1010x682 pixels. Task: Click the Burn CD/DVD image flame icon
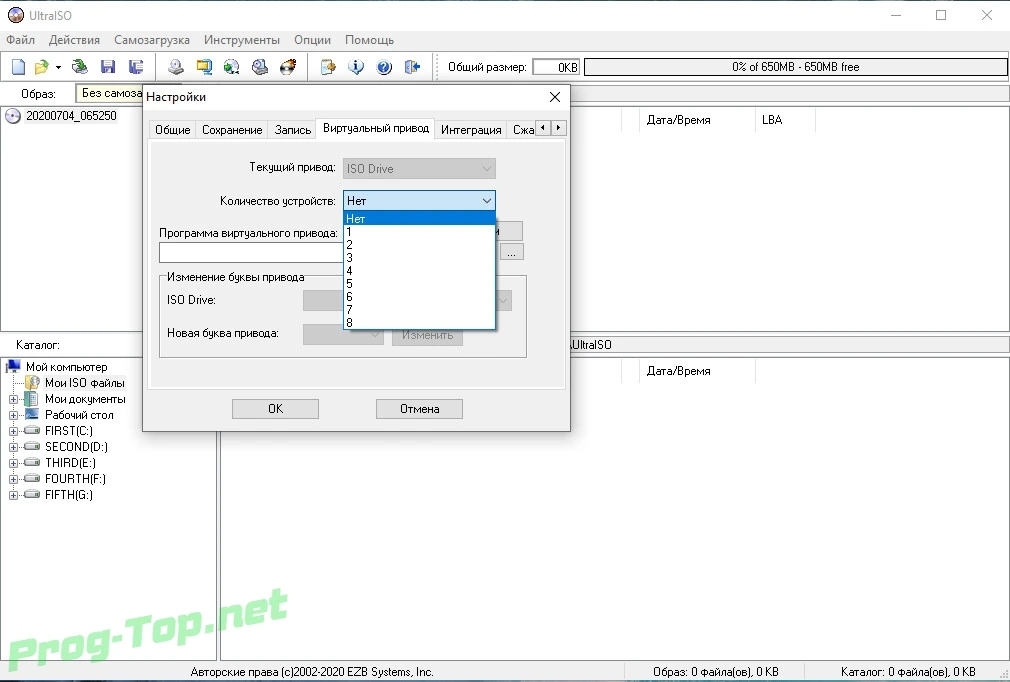288,67
